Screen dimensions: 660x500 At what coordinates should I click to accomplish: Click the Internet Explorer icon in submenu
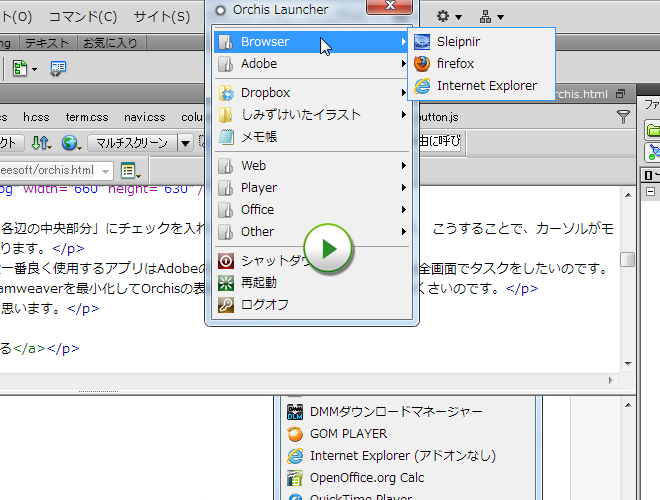click(x=422, y=86)
